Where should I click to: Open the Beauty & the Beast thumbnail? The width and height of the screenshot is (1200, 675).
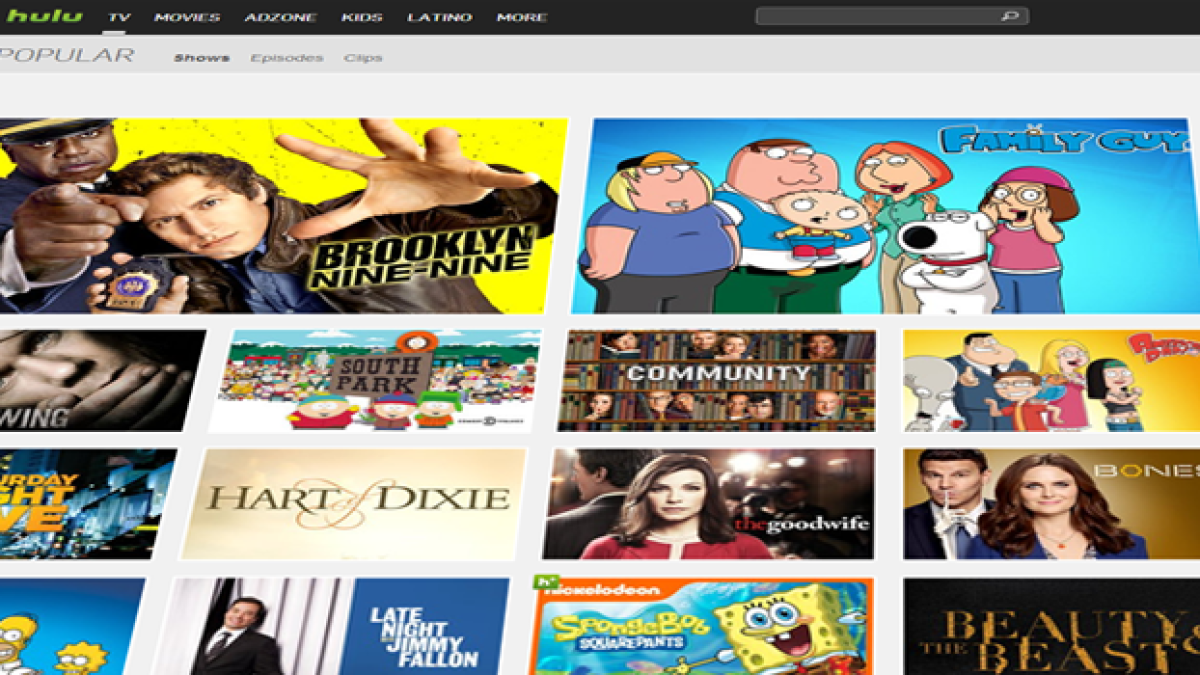click(1051, 626)
